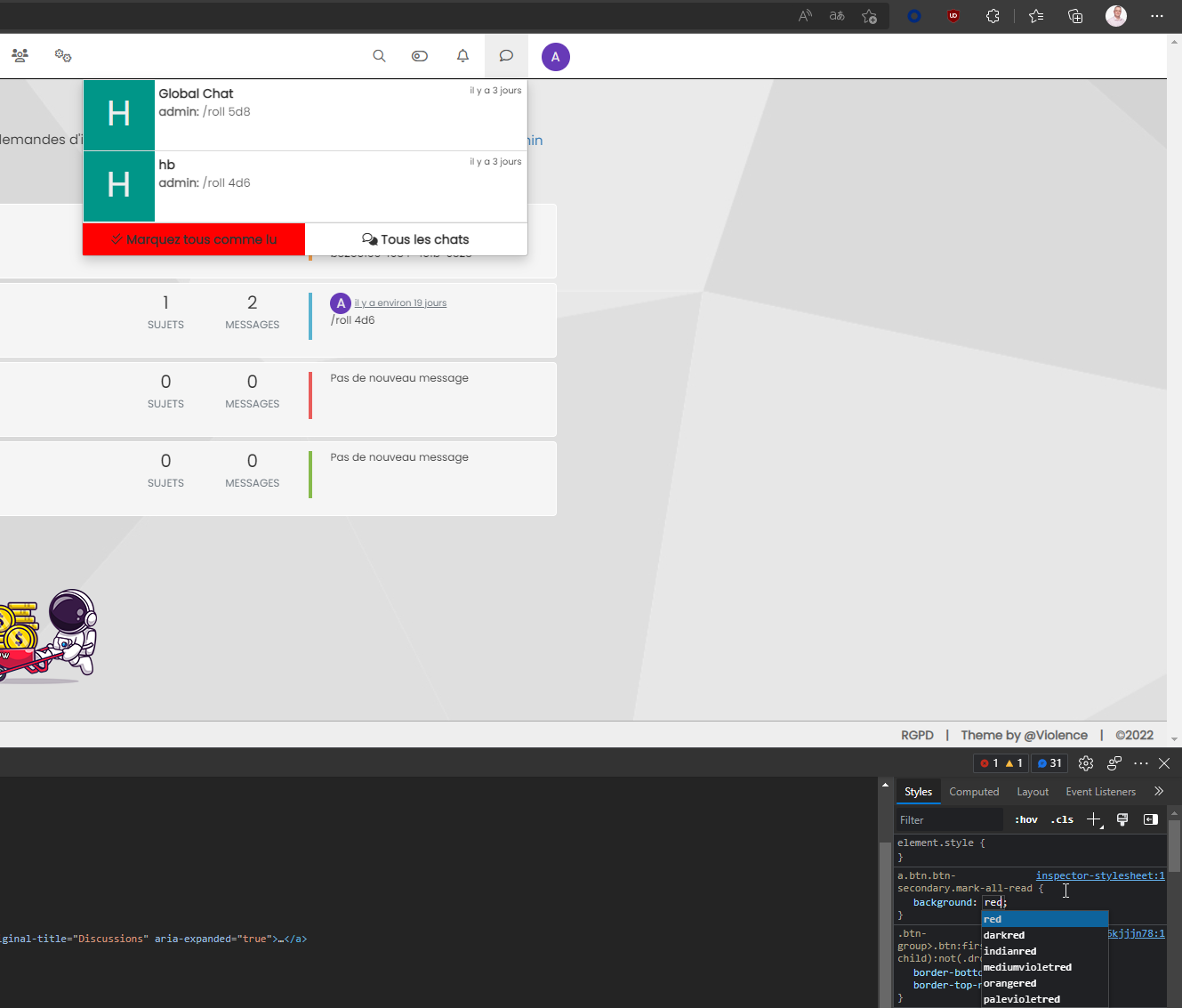Click the notifications bell icon
This screenshot has width=1182, height=1008.
pos(462,56)
